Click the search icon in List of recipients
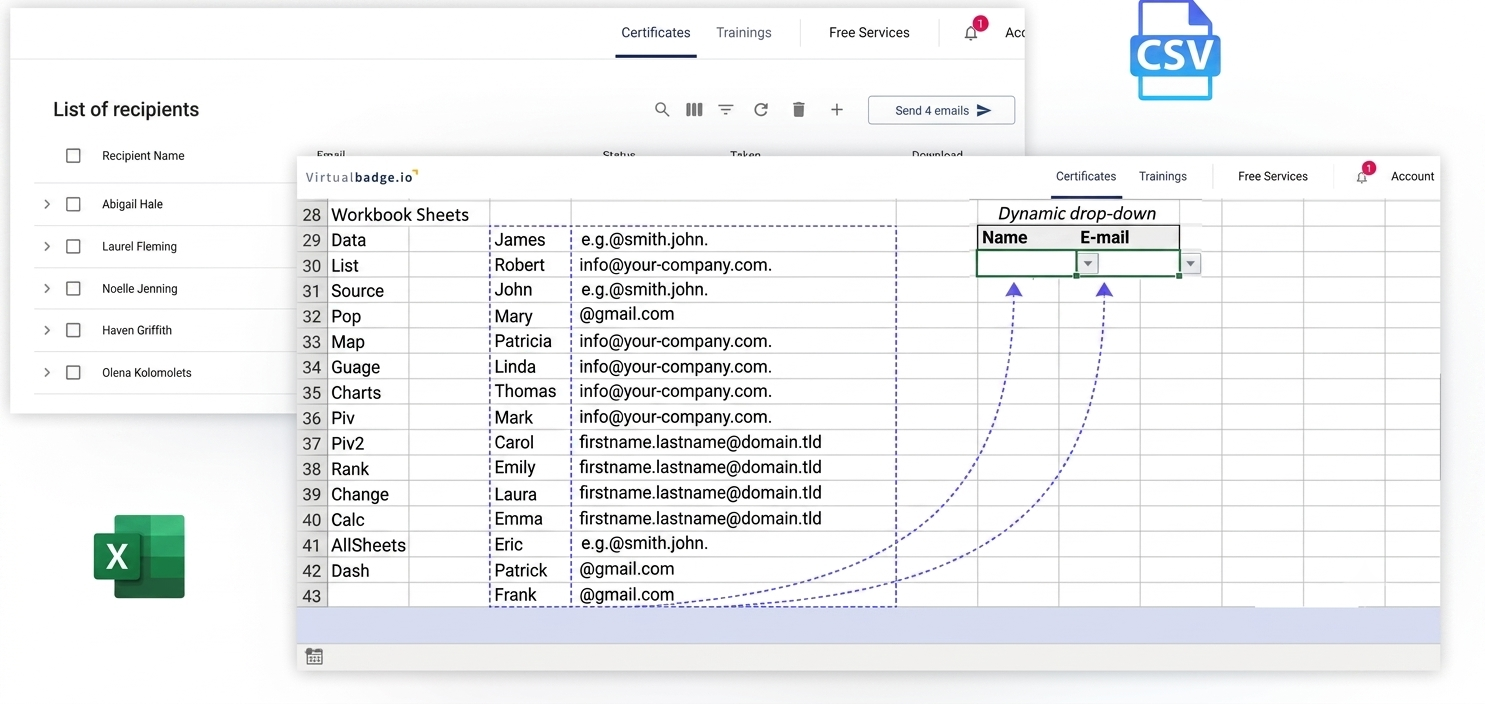The height and width of the screenshot is (704, 1485). (x=662, y=110)
